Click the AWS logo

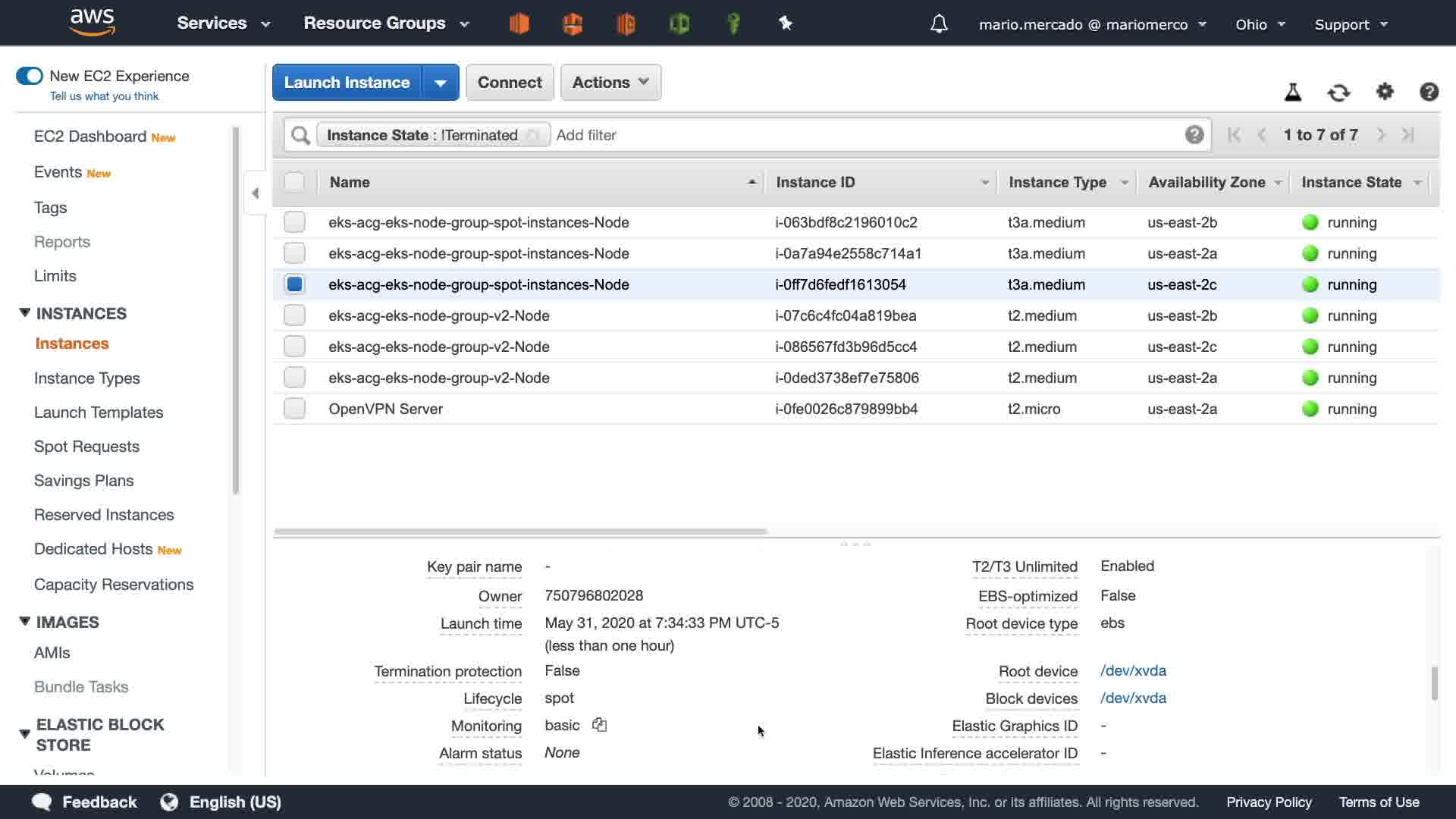tap(92, 23)
